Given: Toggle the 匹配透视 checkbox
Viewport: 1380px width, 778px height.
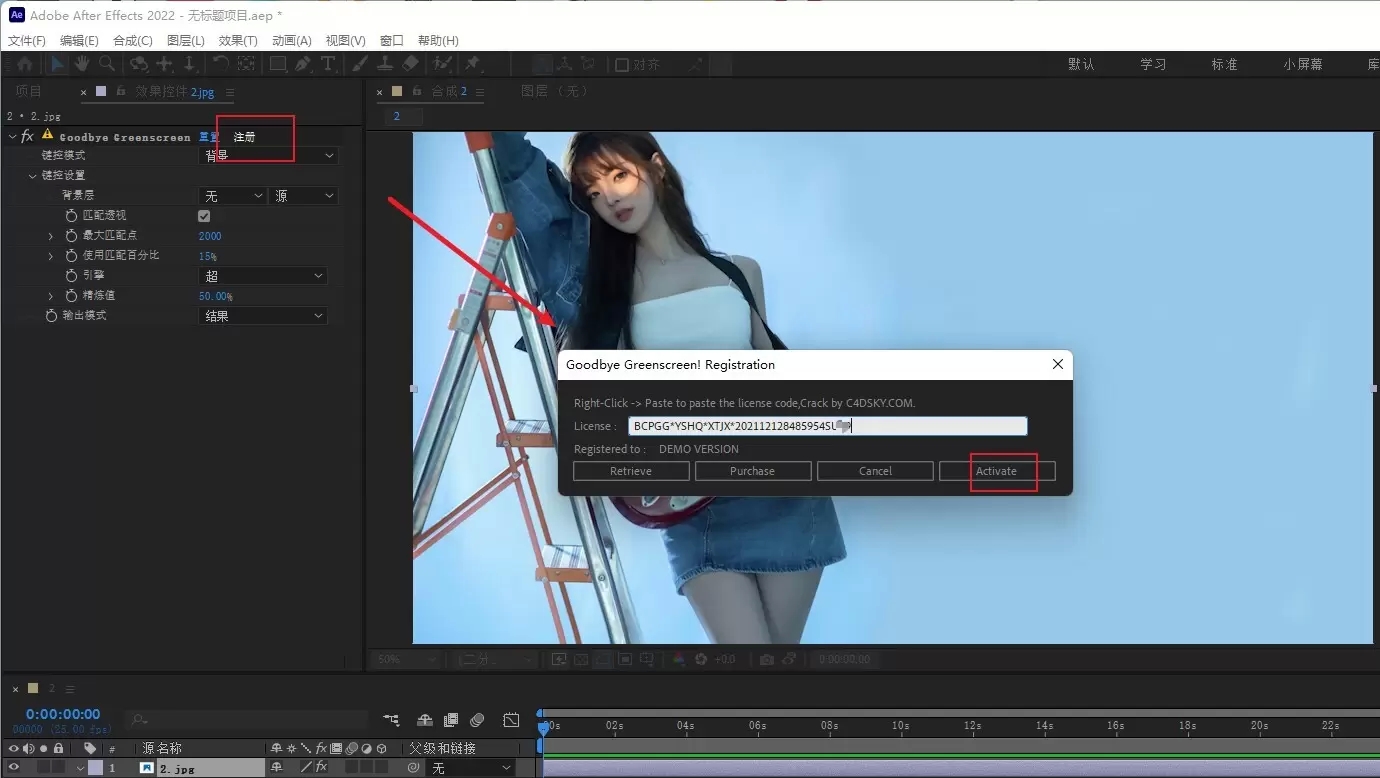Looking at the screenshot, I should click(204, 215).
